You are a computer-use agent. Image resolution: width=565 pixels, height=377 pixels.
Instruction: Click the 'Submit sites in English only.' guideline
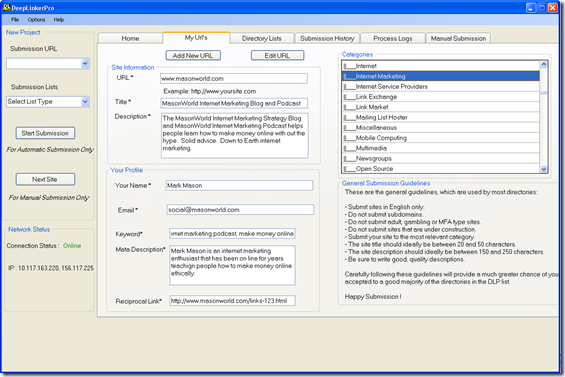384,207
